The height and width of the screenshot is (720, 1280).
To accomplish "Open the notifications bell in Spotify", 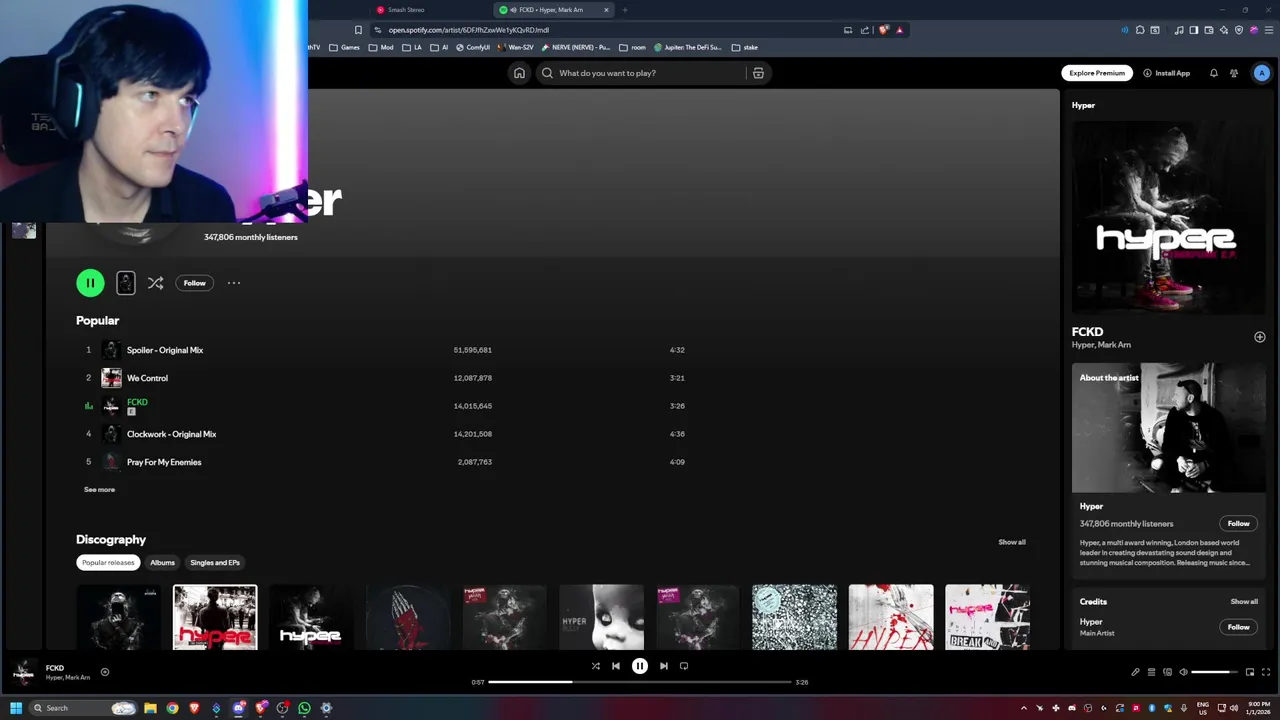I will tap(1214, 73).
